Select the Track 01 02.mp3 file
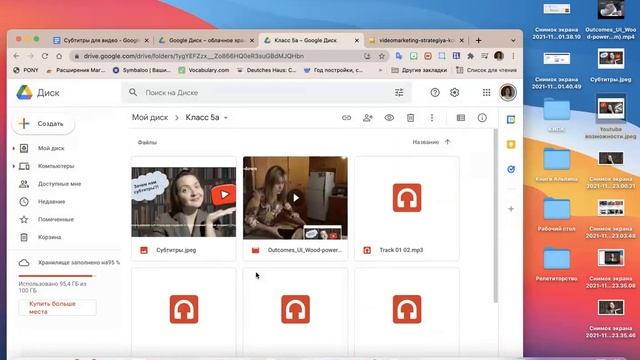The height and width of the screenshot is (360, 640). (x=407, y=208)
